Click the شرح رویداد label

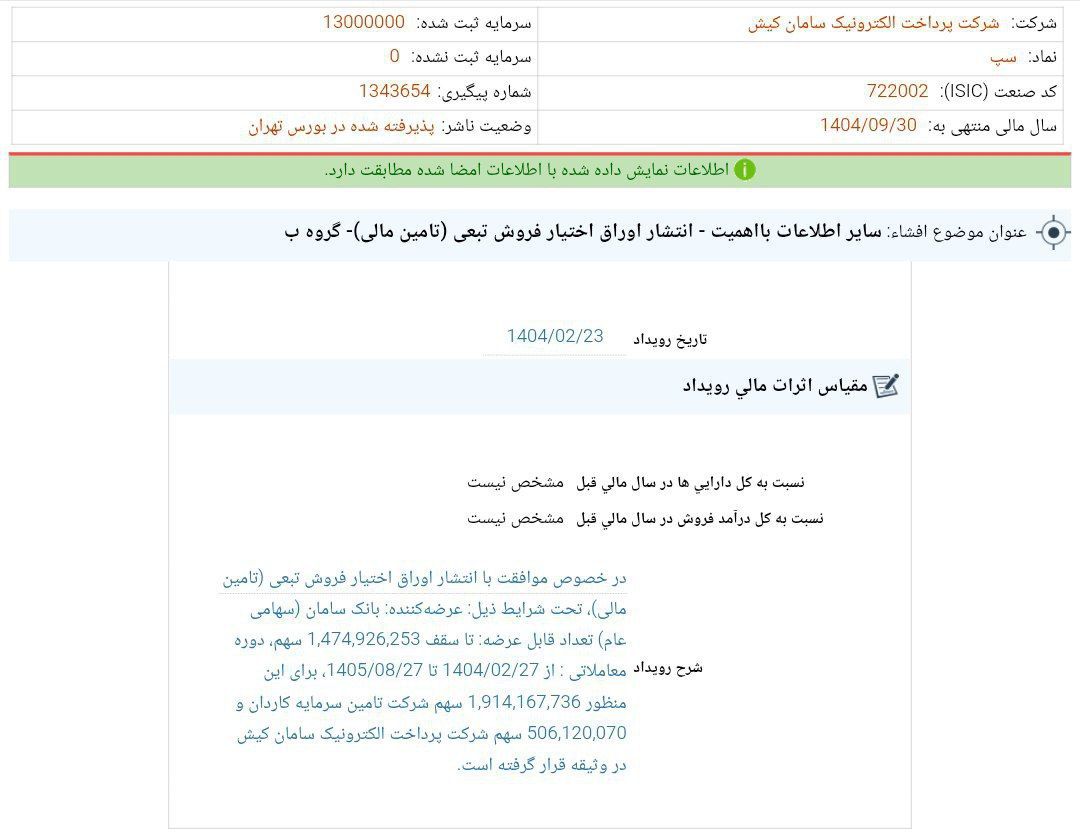pyautogui.click(x=667, y=668)
